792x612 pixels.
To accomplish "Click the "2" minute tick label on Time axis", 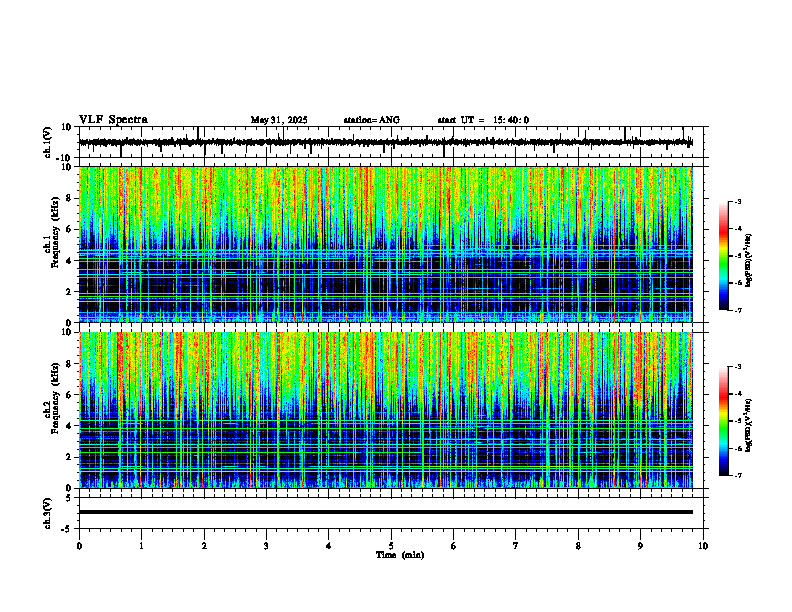I will tap(204, 546).
